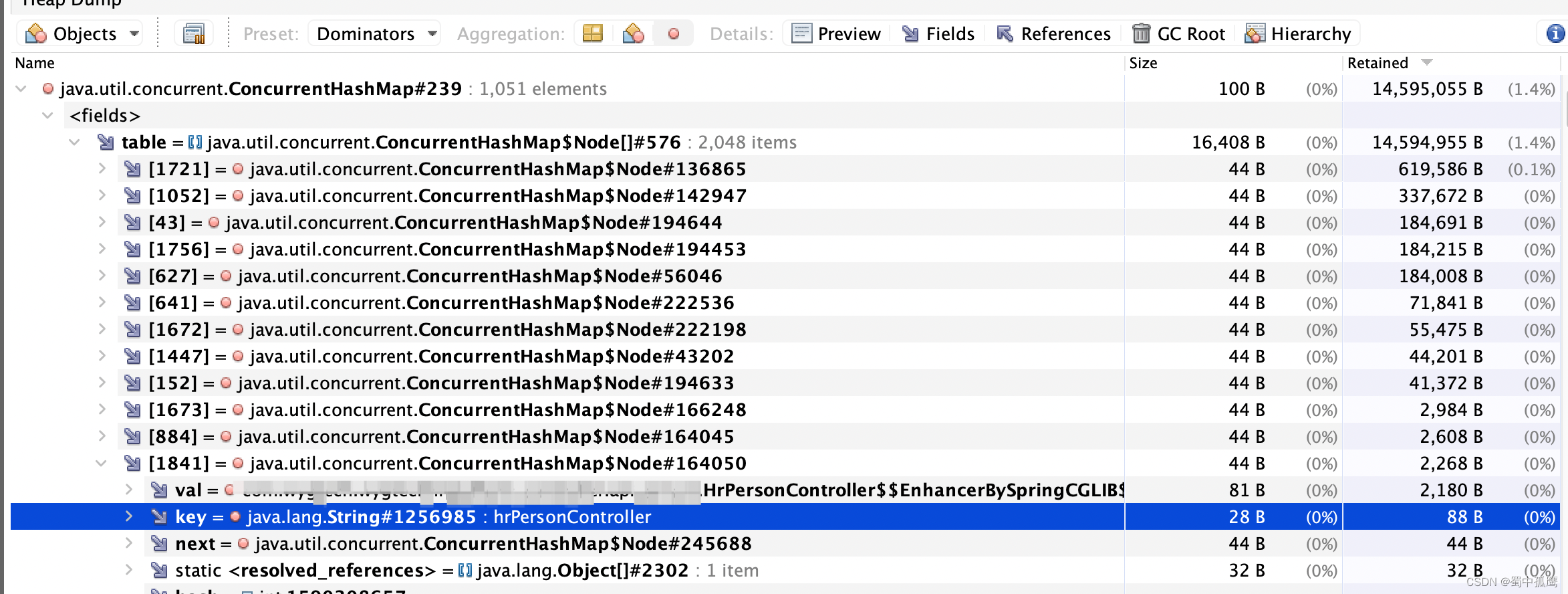
Task: Toggle aggregation by classes icon
Action: point(633,33)
